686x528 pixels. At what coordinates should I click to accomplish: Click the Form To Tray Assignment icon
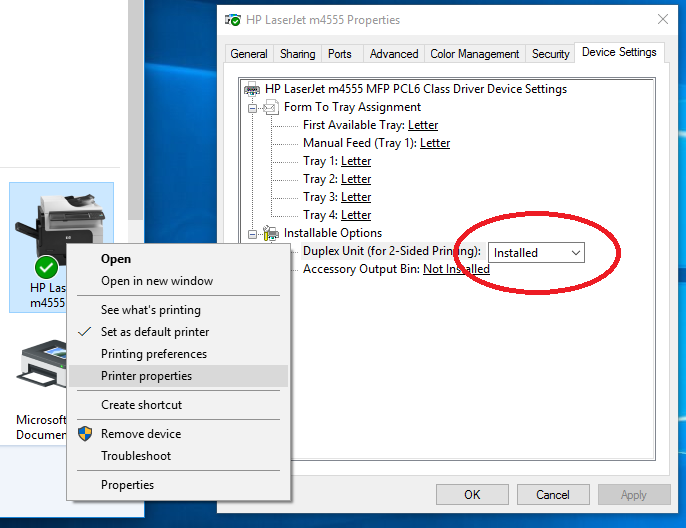pyautogui.click(x=271, y=107)
